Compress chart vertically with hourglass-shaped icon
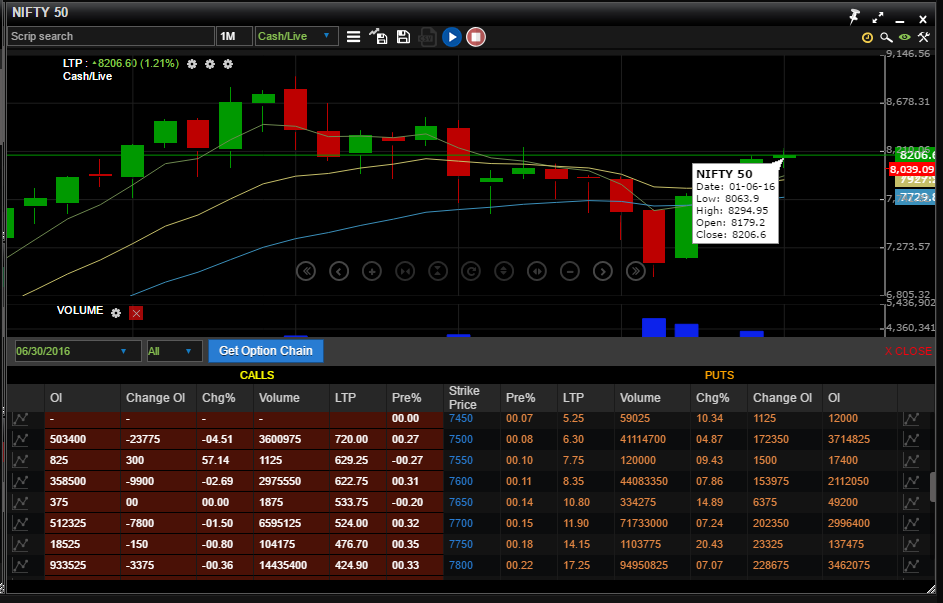Image resolution: width=943 pixels, height=603 pixels. (438, 271)
